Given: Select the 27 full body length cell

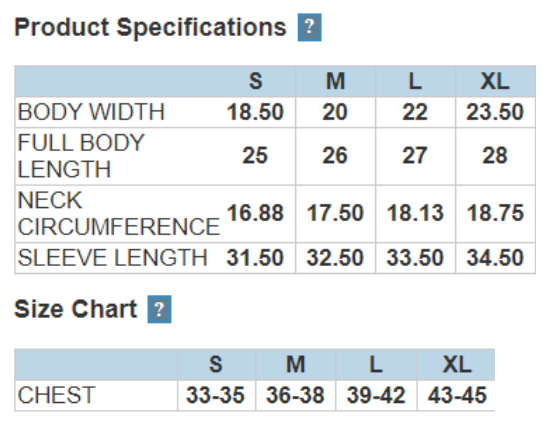Looking at the screenshot, I should click(415, 156).
